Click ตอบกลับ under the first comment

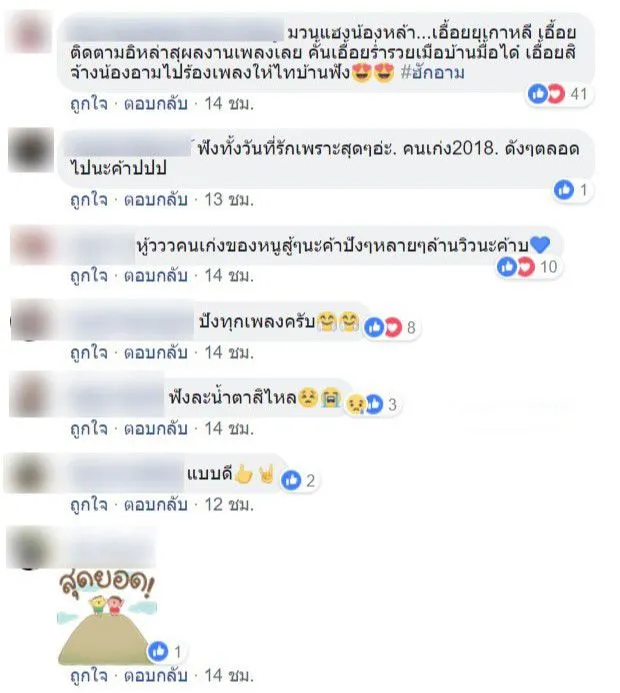pos(156,104)
